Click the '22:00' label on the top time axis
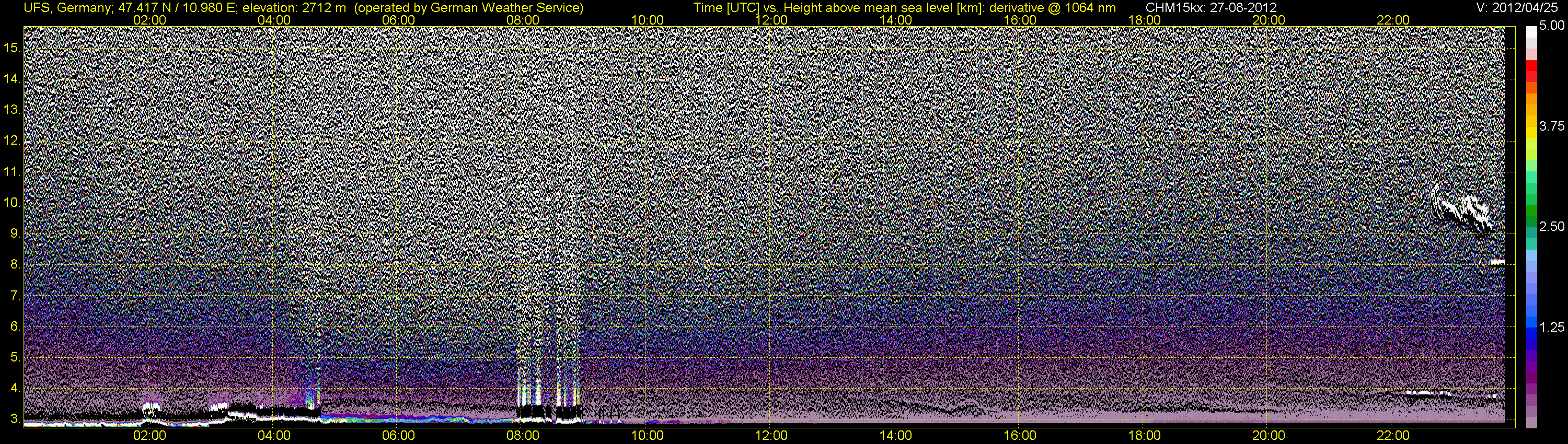 (x=1393, y=20)
